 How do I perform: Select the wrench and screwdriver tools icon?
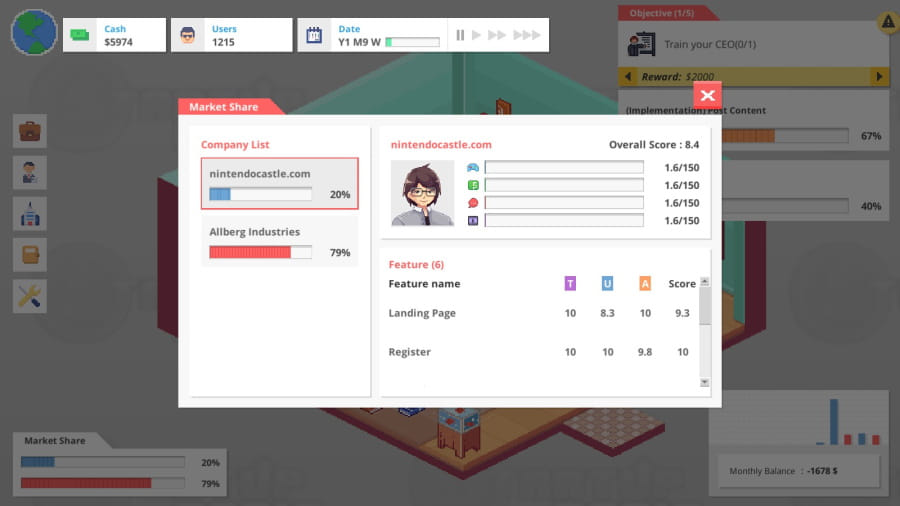point(30,295)
